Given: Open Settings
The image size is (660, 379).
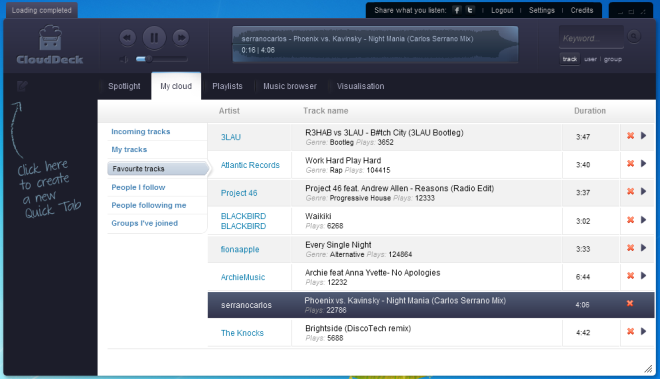Looking at the screenshot, I should 541,10.
